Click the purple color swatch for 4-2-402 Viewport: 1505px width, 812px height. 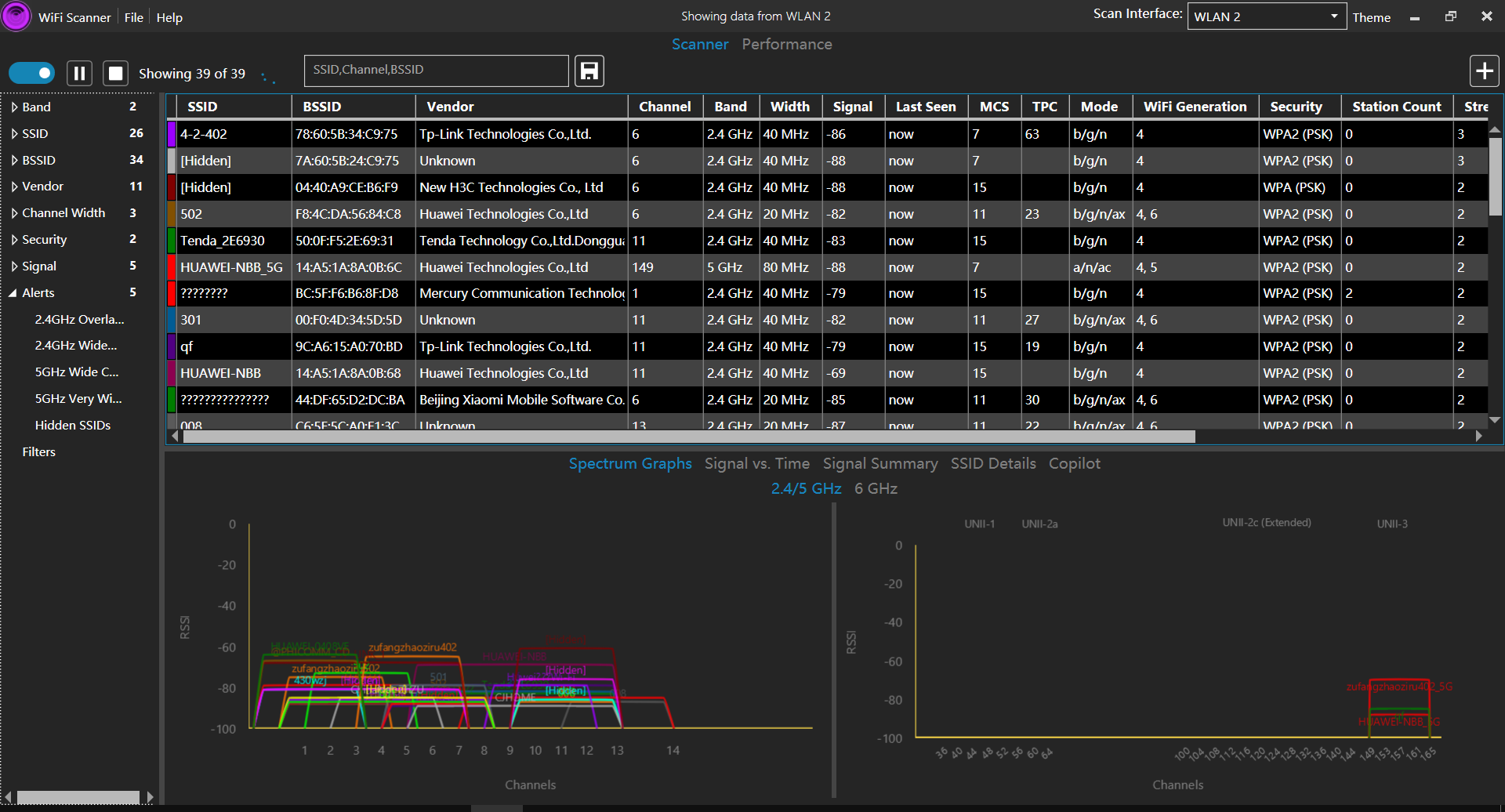172,134
